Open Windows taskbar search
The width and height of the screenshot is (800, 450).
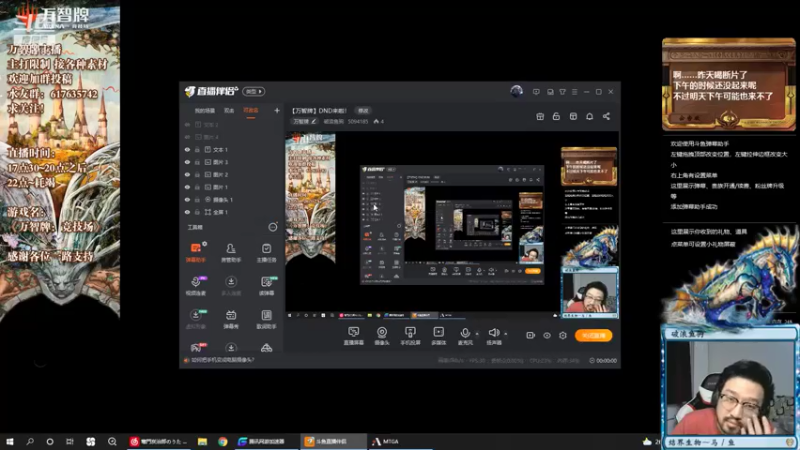(30, 441)
